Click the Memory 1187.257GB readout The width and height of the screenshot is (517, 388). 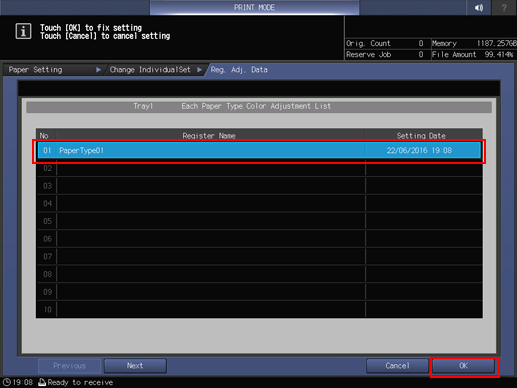(474, 43)
